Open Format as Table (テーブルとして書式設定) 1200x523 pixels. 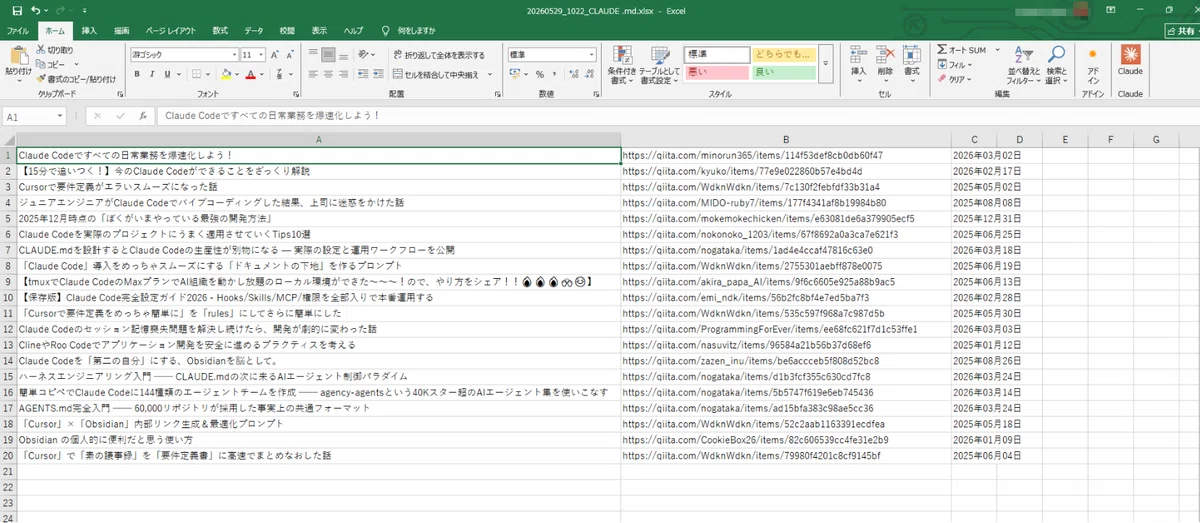(x=660, y=65)
